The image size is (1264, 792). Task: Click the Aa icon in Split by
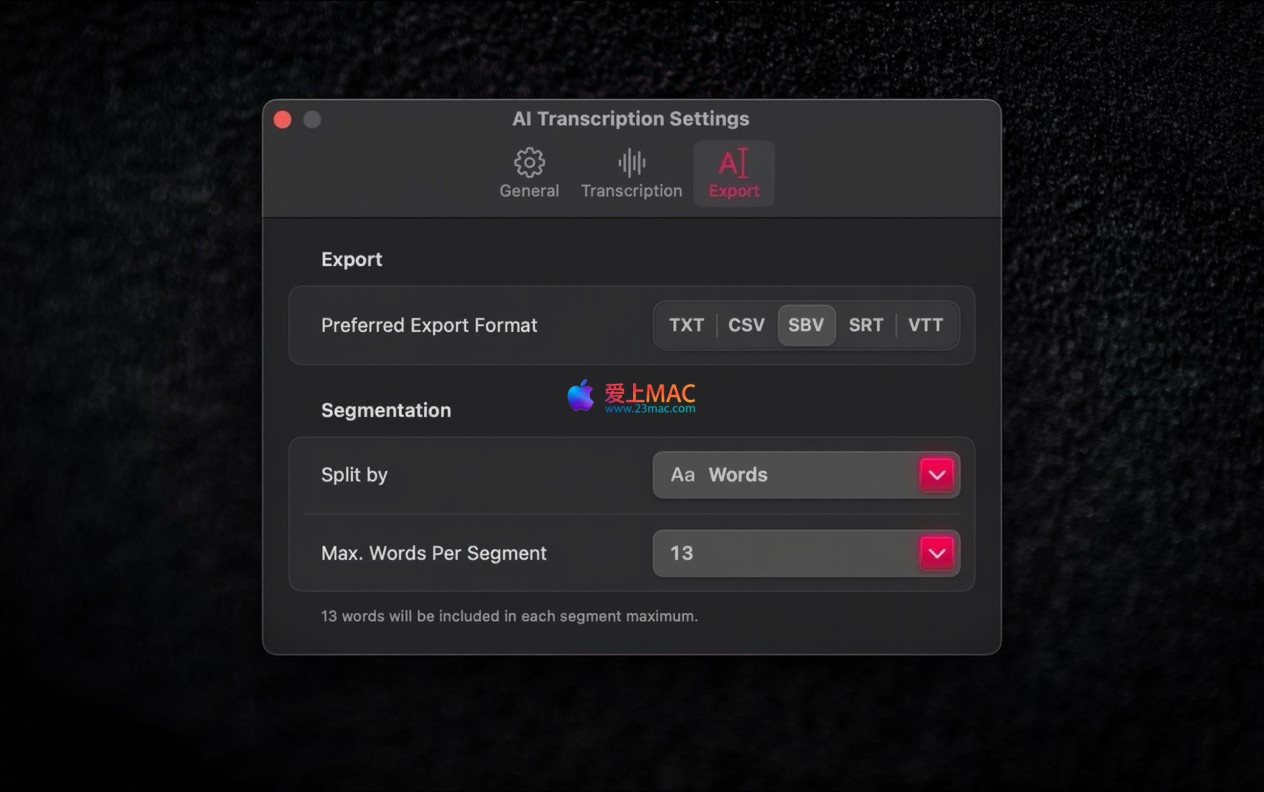click(x=683, y=475)
